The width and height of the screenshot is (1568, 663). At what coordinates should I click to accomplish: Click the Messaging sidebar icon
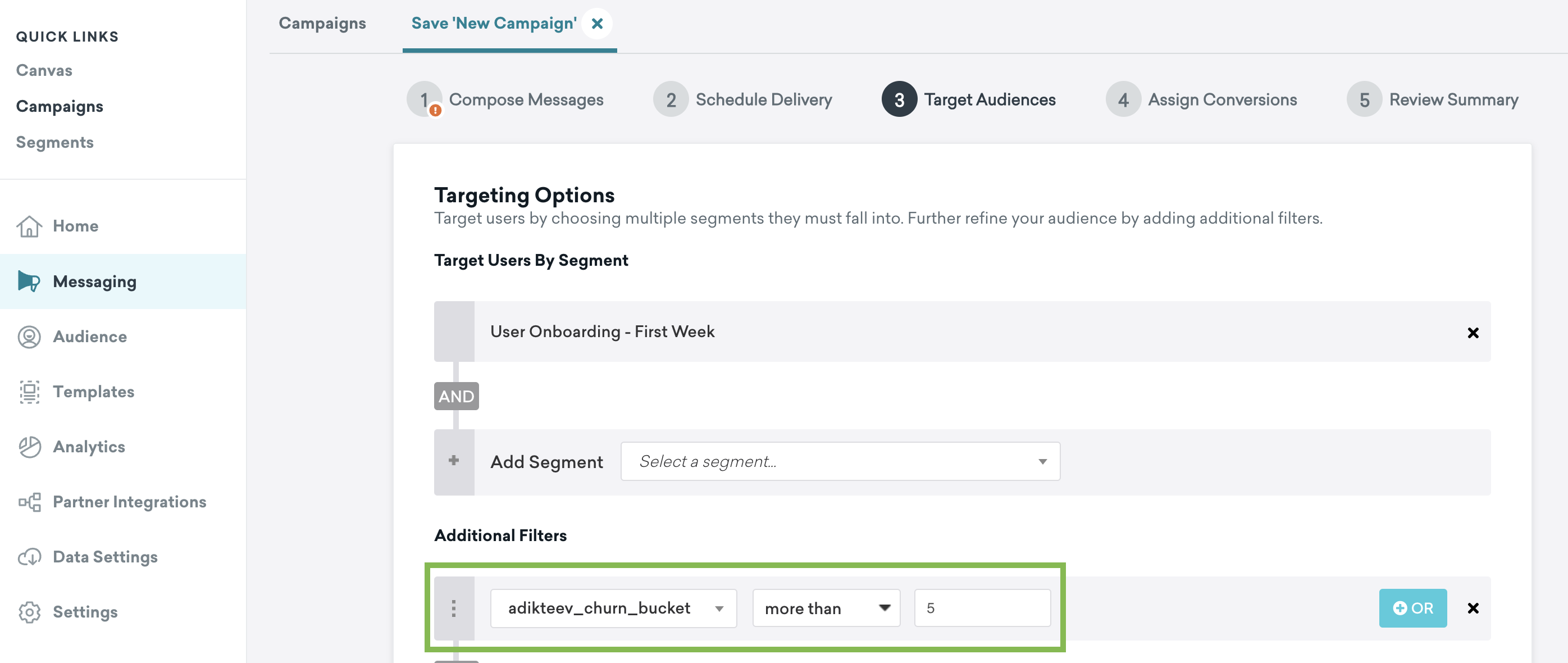[29, 281]
